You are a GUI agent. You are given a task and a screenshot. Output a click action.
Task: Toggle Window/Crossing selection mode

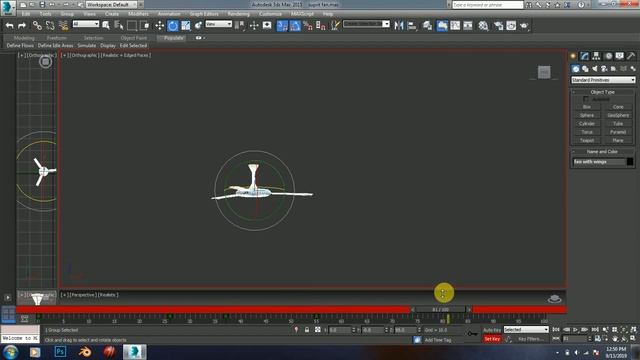tap(144, 26)
